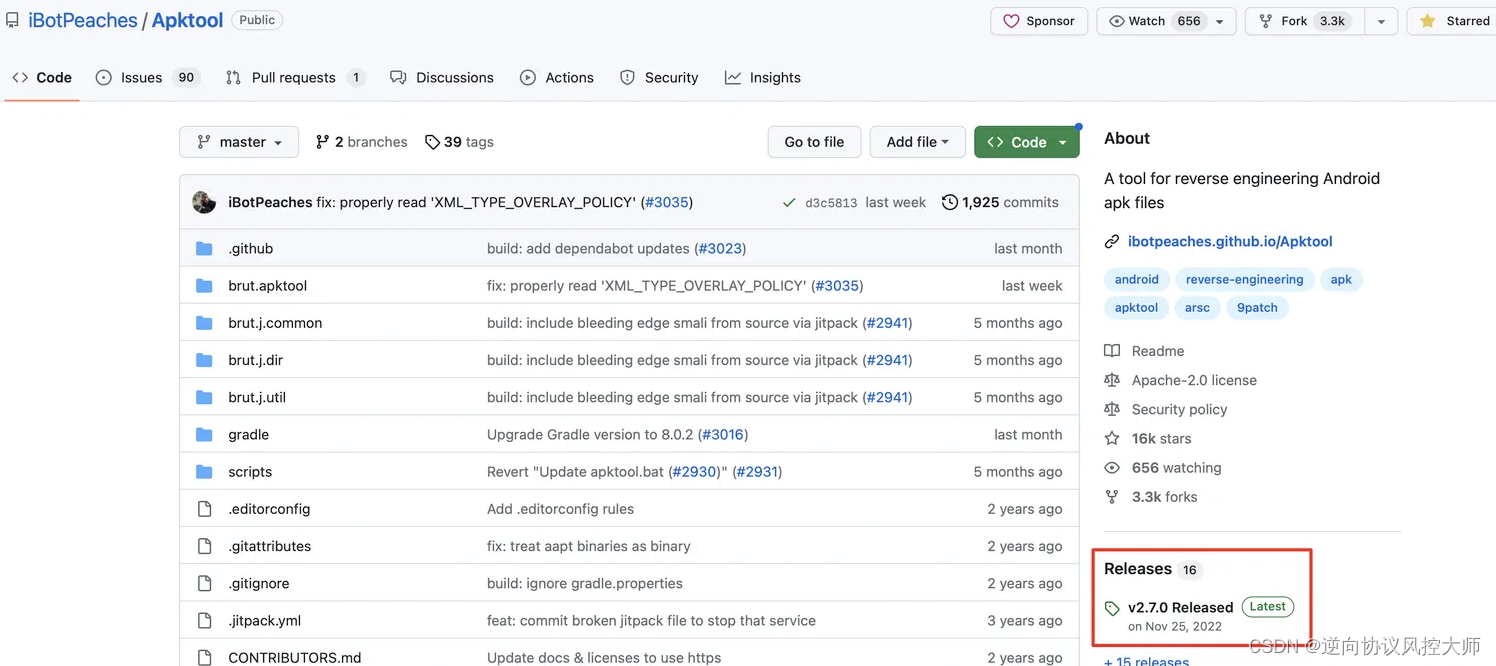
Task: Click the reverse-engineering topic tag
Action: tap(1244, 280)
